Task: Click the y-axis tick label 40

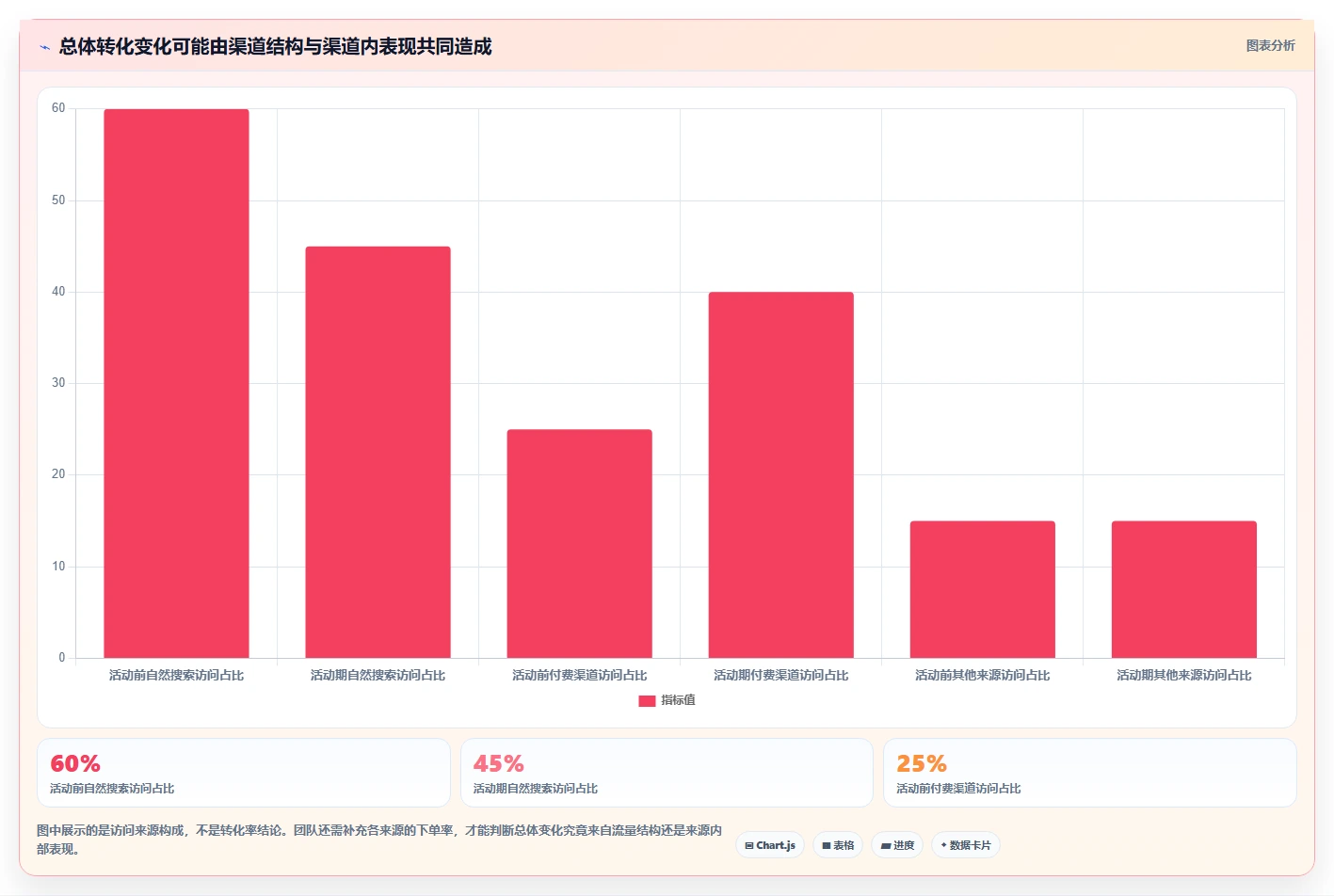Action: point(58,292)
